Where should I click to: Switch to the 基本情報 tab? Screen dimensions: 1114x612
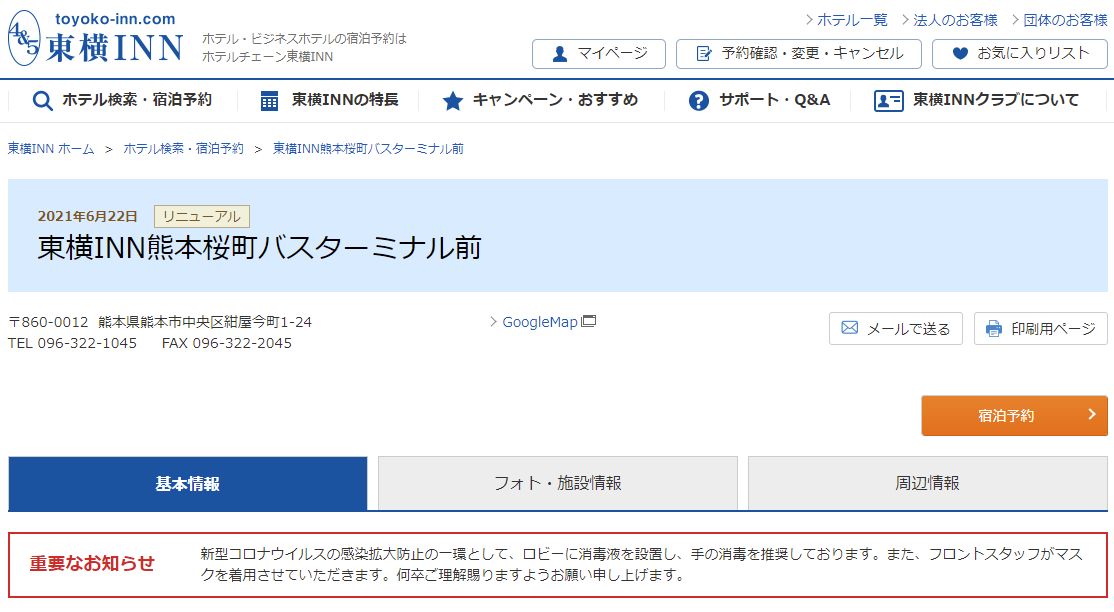[188, 483]
